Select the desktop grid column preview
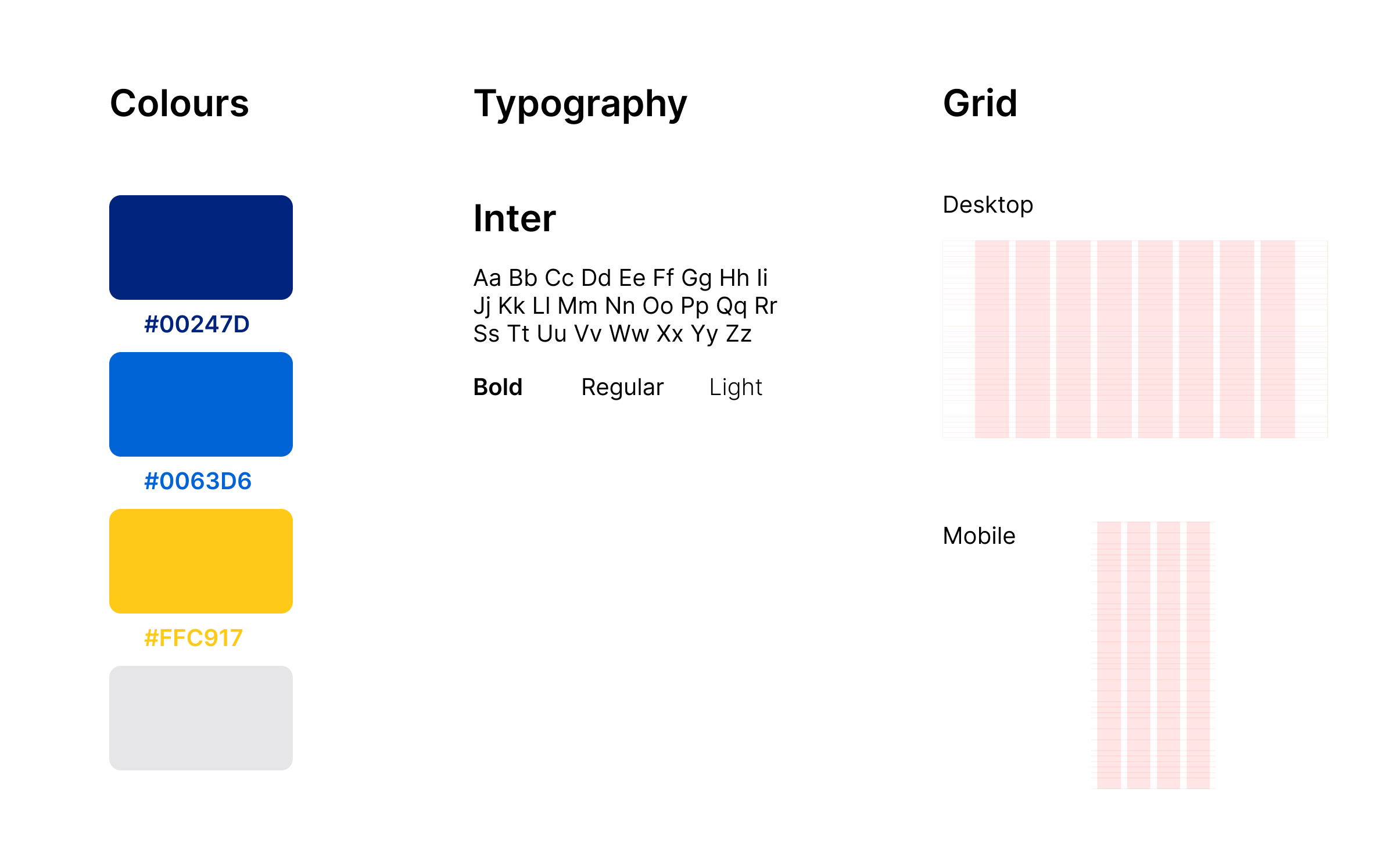 click(x=1135, y=339)
